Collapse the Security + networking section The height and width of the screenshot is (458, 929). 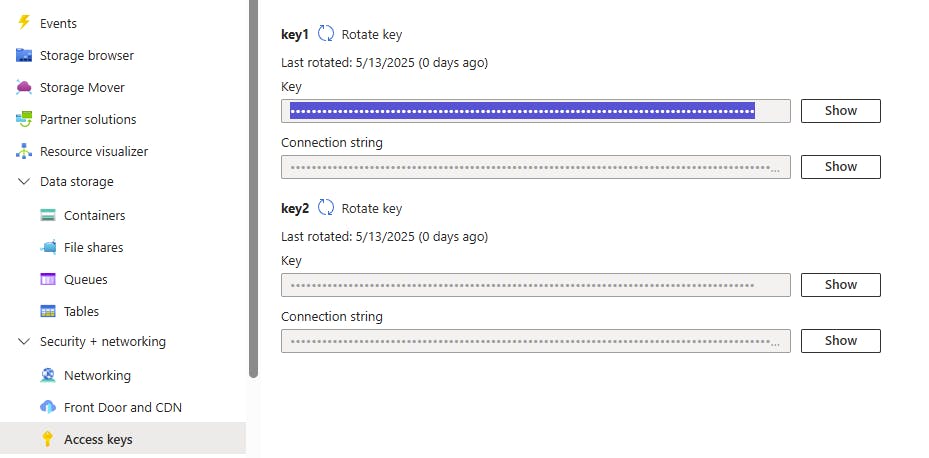pos(24,342)
